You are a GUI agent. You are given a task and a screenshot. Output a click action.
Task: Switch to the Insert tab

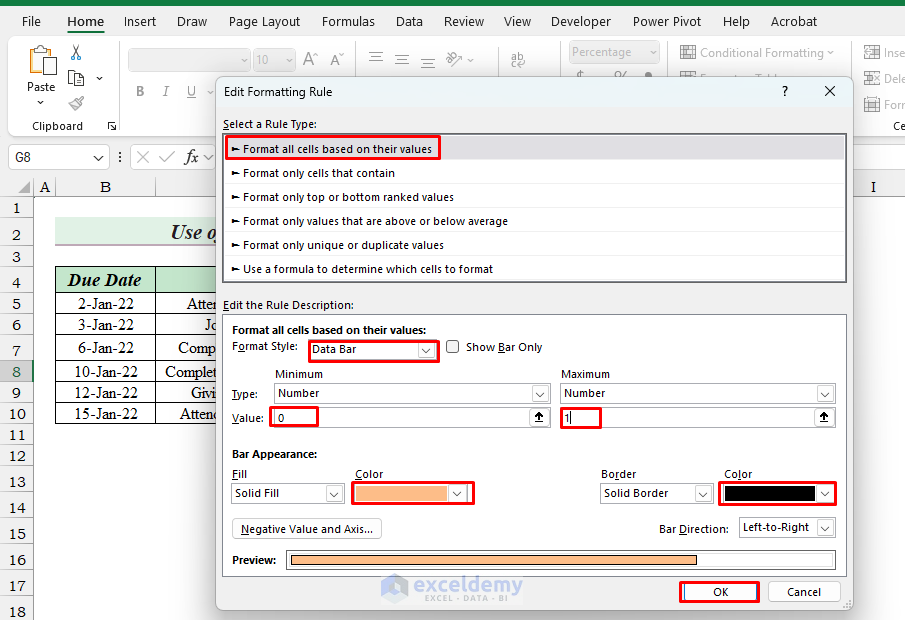pos(140,22)
